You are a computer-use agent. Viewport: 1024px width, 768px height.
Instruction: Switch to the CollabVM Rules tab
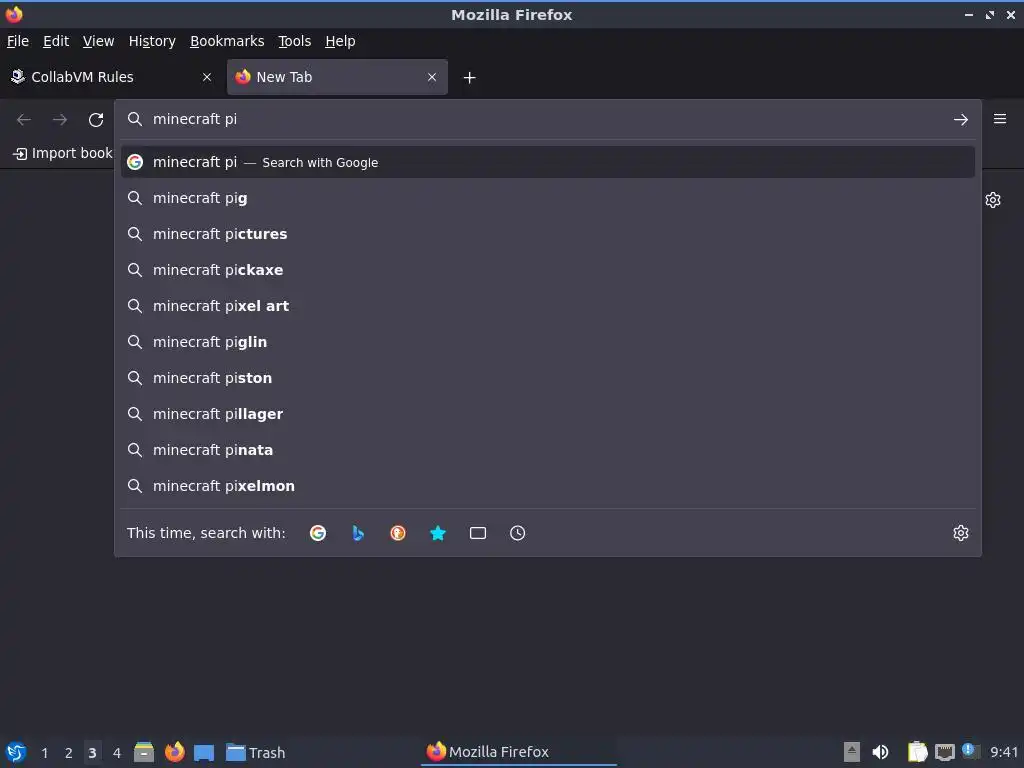tap(111, 77)
